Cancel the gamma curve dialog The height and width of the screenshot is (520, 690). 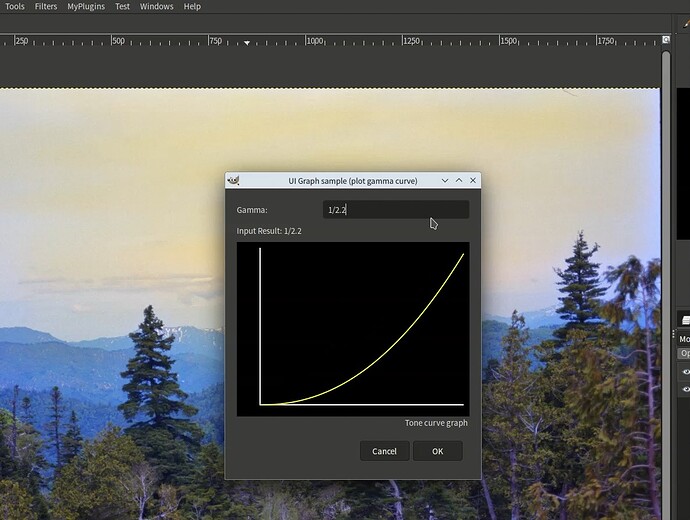(x=384, y=451)
